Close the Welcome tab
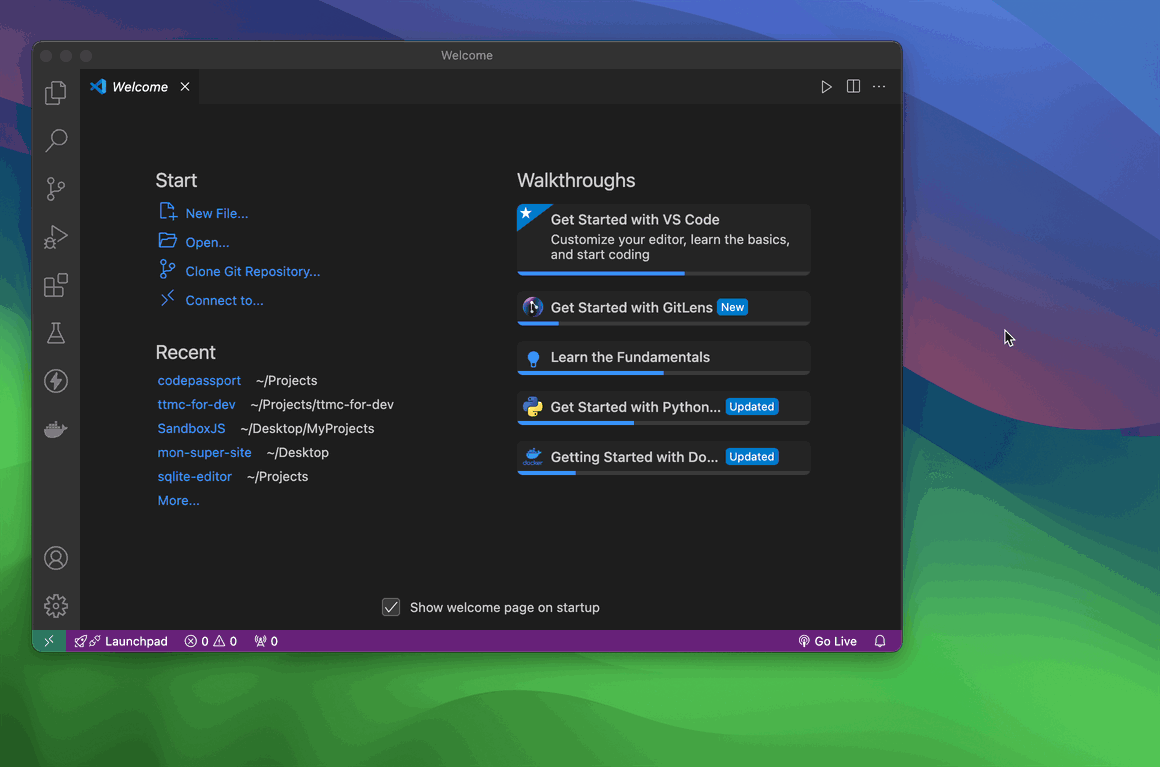 click(185, 87)
